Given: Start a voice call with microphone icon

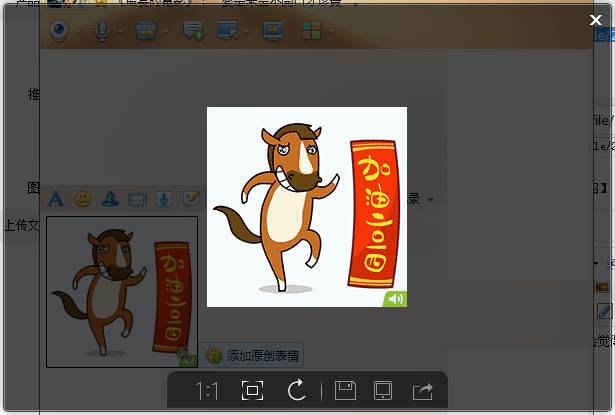Looking at the screenshot, I should click(x=103, y=32).
